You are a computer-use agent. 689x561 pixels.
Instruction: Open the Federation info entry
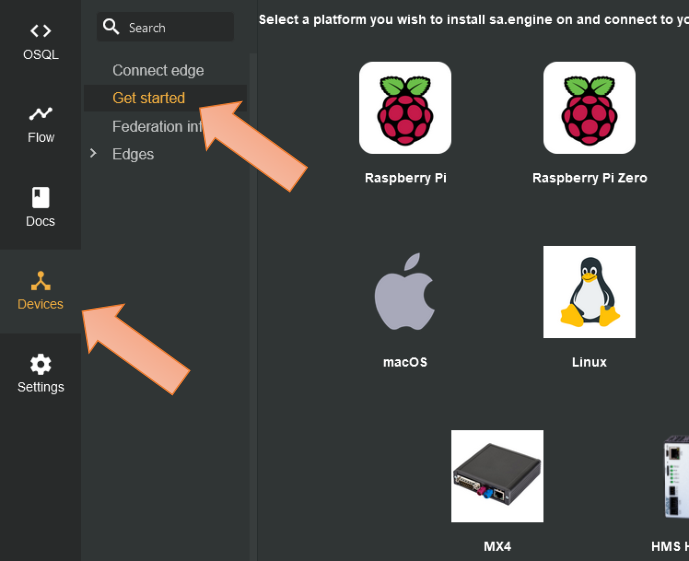pos(157,127)
